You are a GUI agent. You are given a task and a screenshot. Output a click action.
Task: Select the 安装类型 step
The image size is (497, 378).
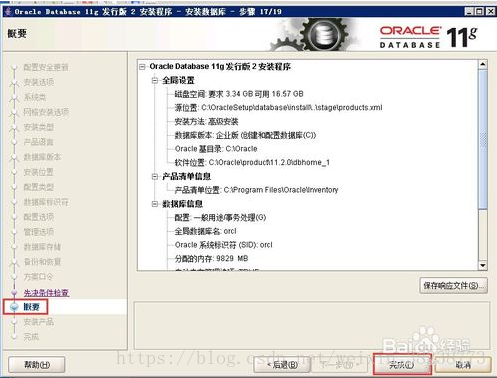click(38, 127)
